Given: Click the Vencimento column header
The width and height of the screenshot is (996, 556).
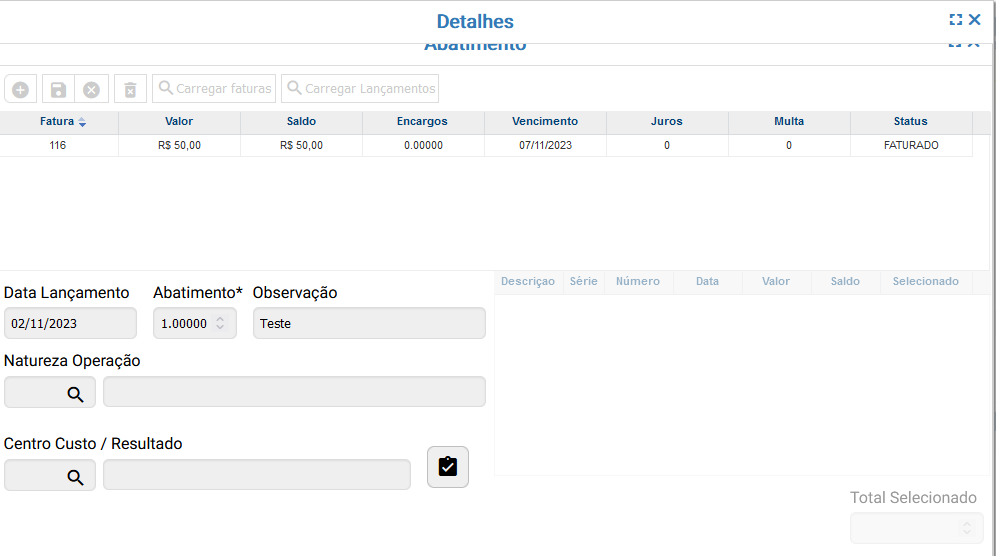Looking at the screenshot, I should 545,122.
